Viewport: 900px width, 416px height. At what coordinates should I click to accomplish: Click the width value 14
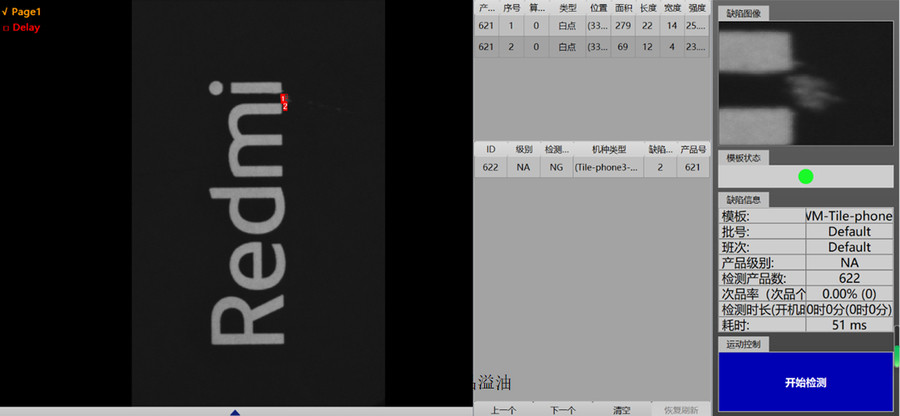[672, 26]
